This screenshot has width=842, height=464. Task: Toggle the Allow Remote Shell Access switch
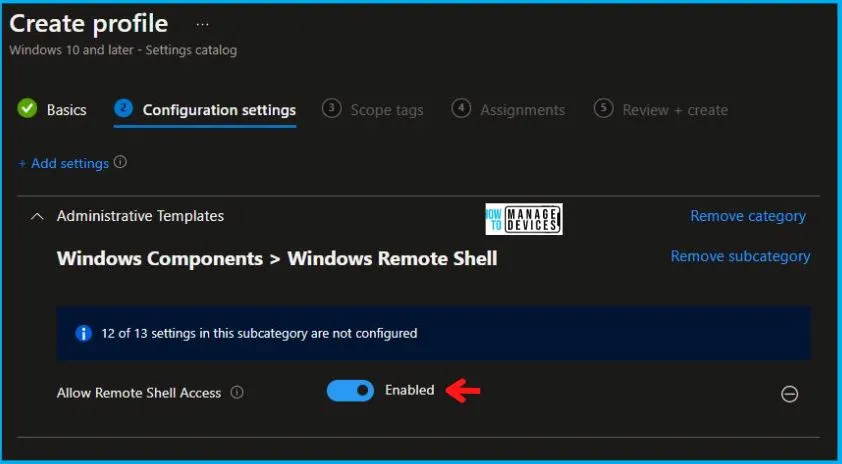(x=350, y=391)
